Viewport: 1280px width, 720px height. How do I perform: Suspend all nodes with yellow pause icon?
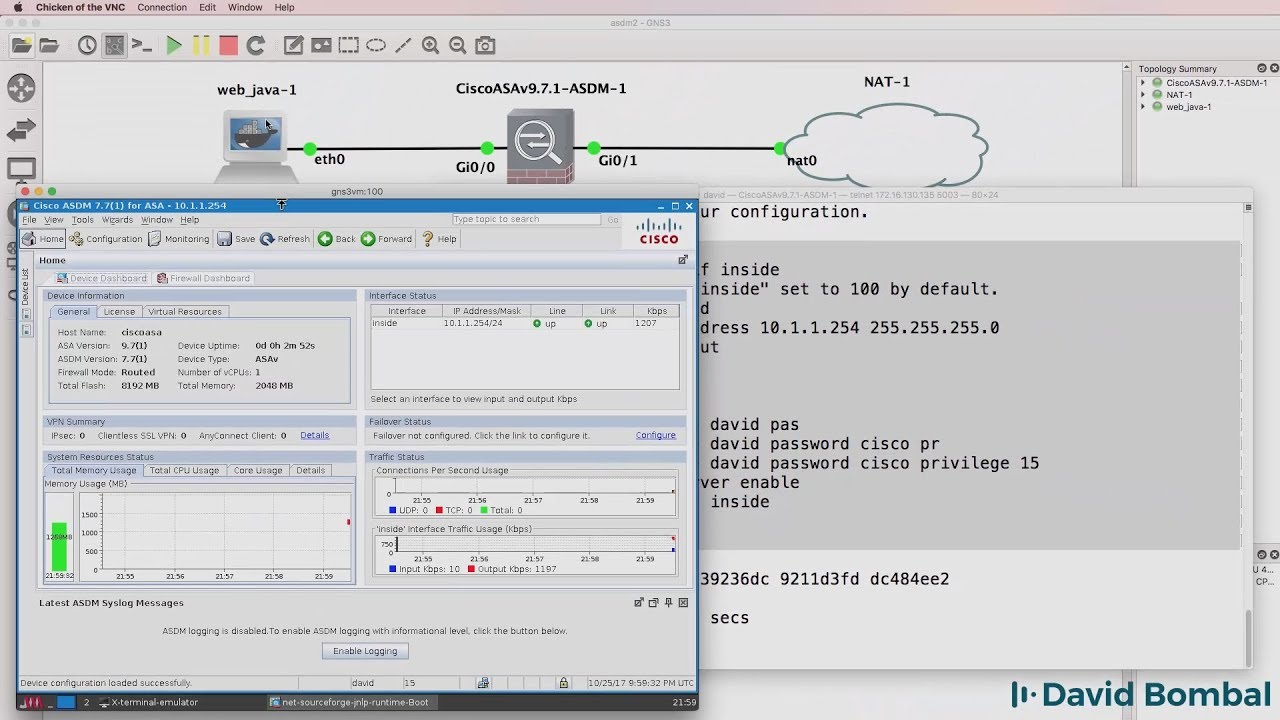click(x=201, y=45)
